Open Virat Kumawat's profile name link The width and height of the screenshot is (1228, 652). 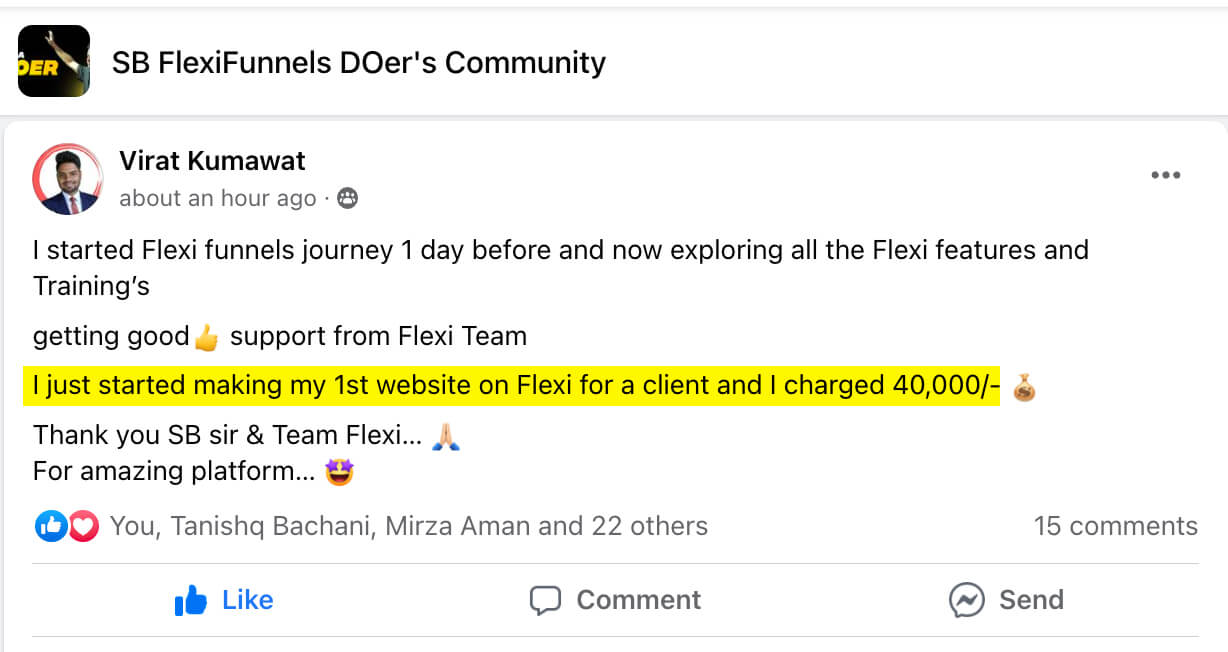[212, 160]
